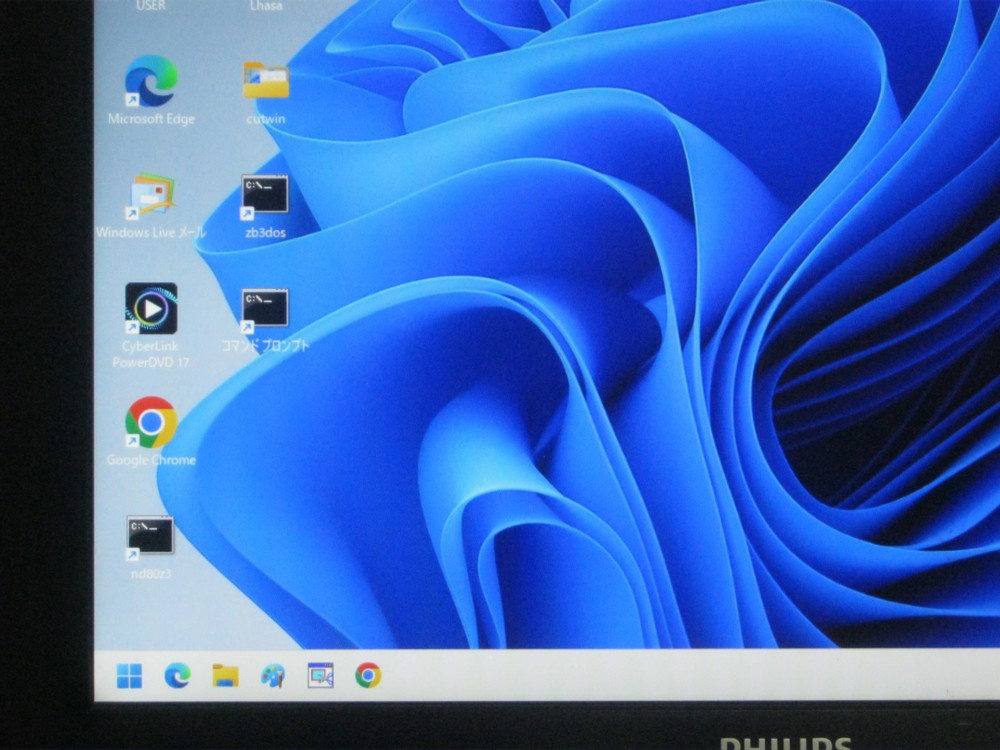The height and width of the screenshot is (750, 1000).
Task: Open the cutwin folder shortcut
Action: (x=265, y=82)
